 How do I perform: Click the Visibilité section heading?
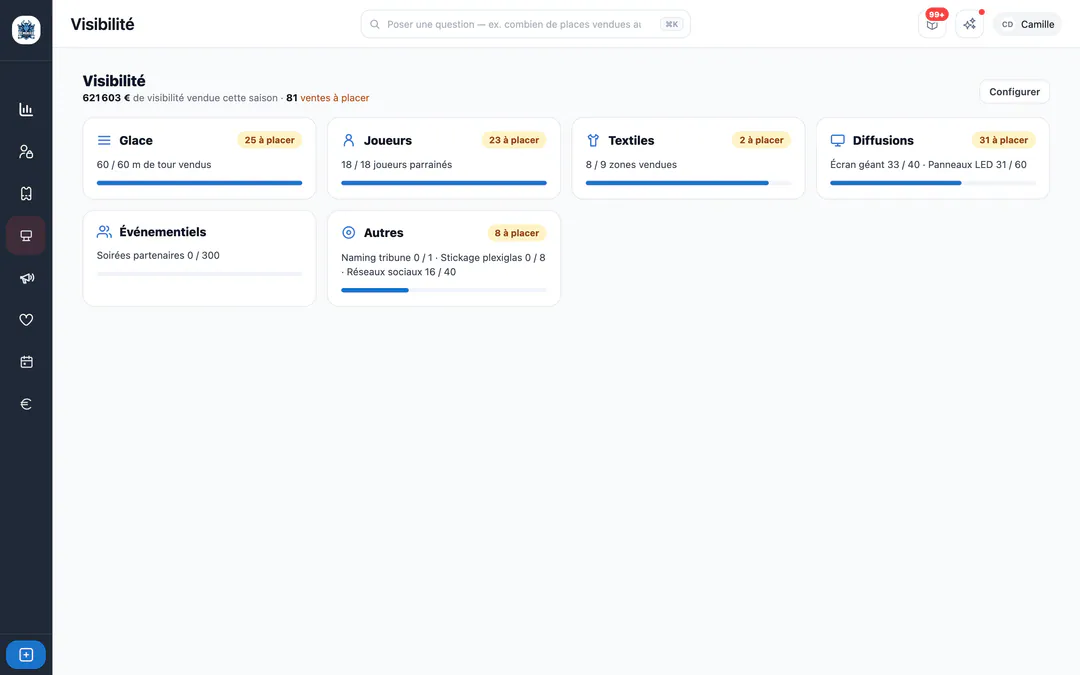(114, 81)
